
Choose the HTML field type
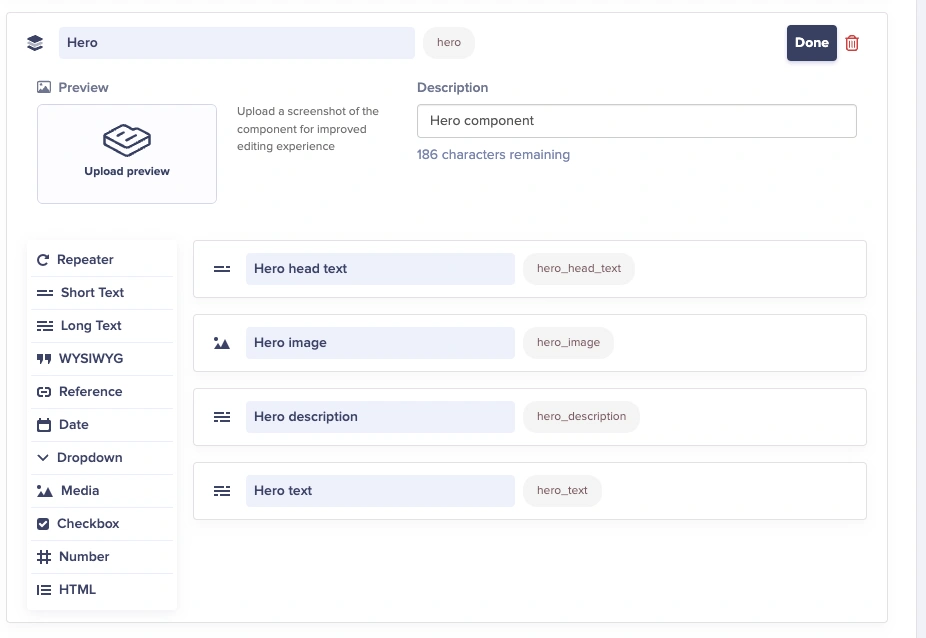pos(77,590)
